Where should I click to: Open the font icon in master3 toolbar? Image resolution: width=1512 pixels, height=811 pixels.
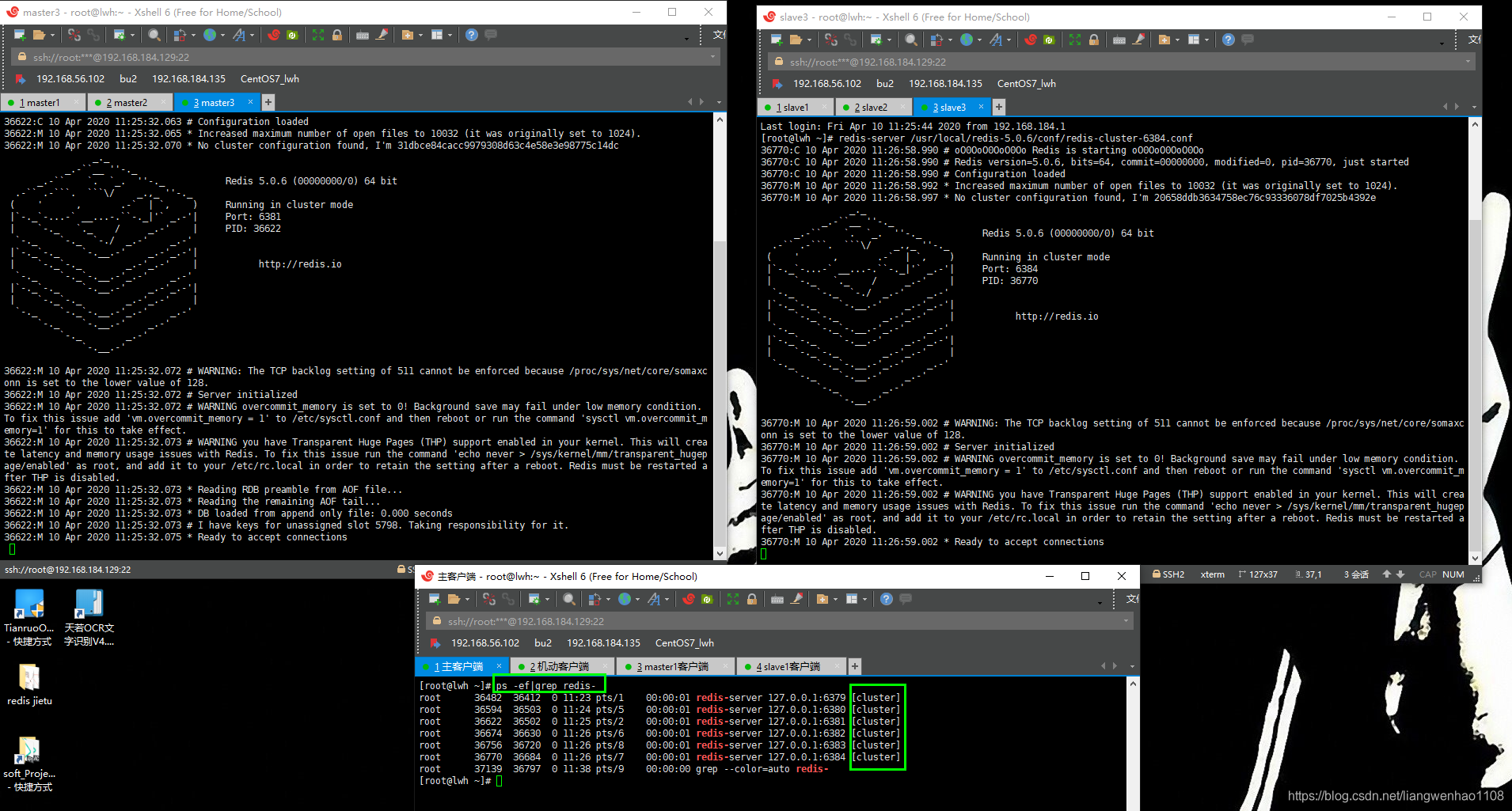pyautogui.click(x=239, y=35)
